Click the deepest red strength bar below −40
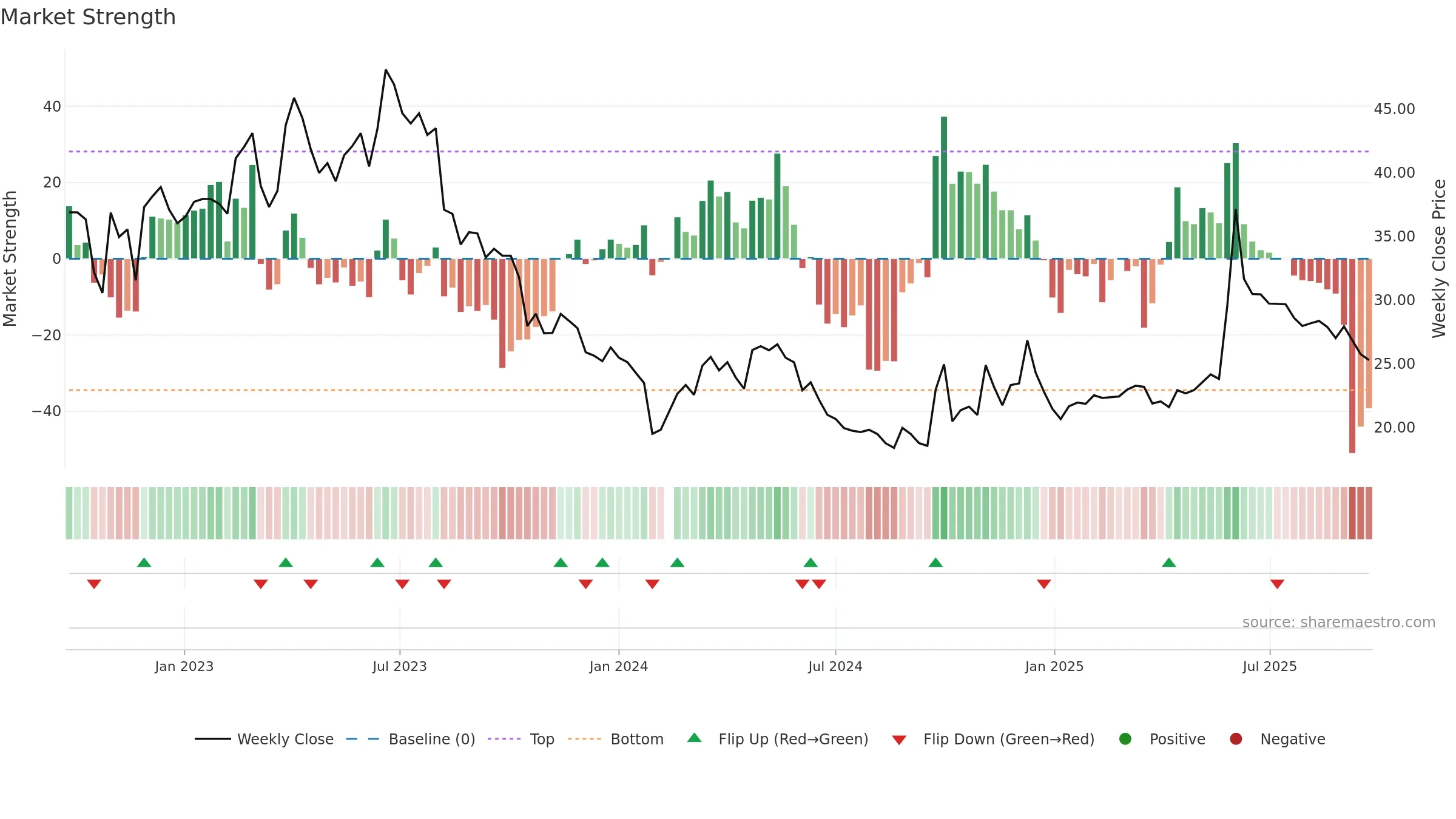This screenshot has width=1456, height=819. tap(1352, 356)
